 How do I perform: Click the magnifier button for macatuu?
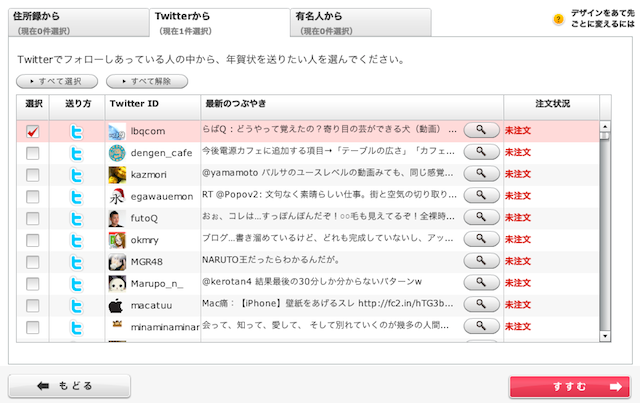click(482, 304)
